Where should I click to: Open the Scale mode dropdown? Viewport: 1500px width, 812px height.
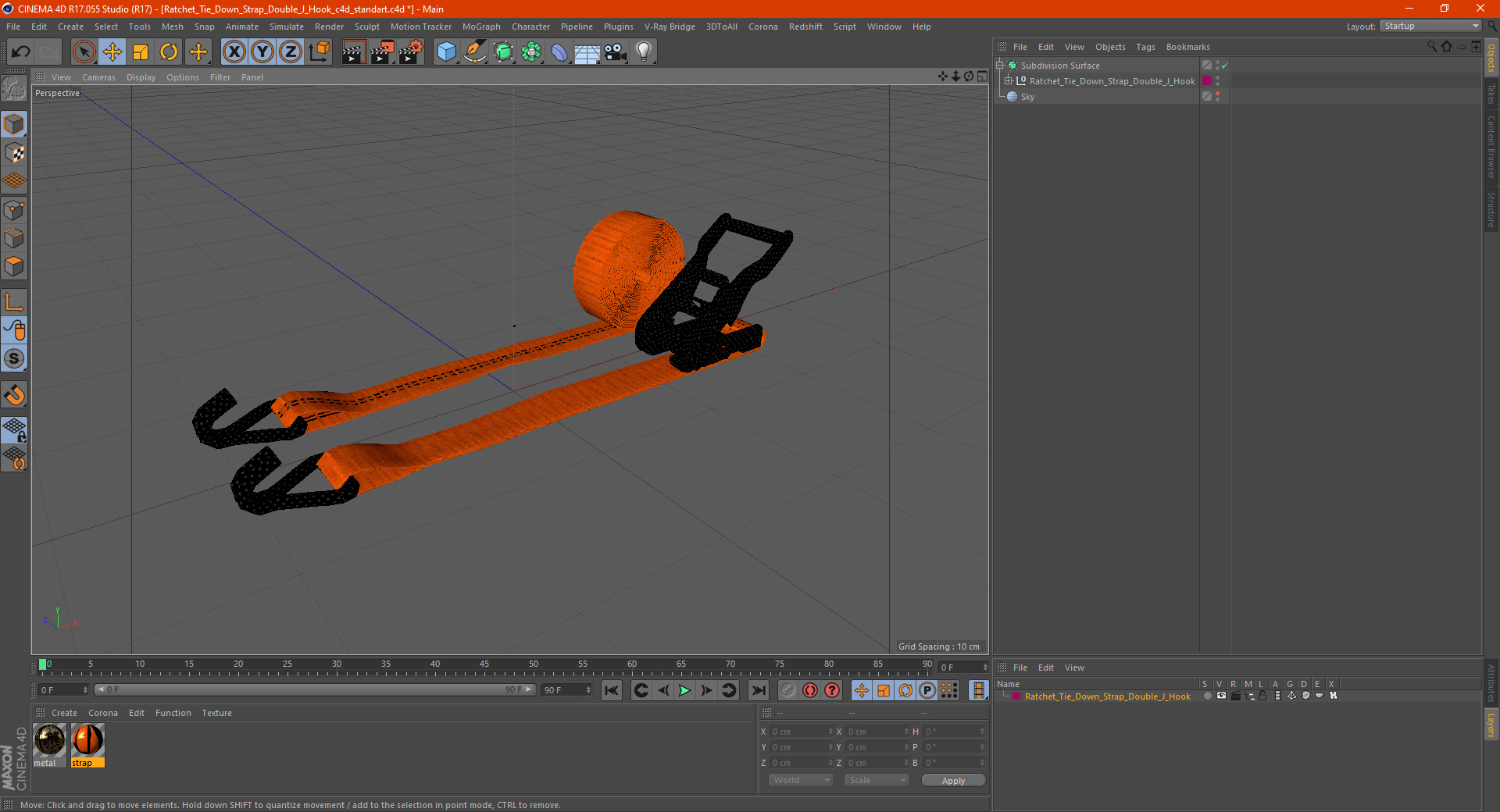(x=877, y=780)
